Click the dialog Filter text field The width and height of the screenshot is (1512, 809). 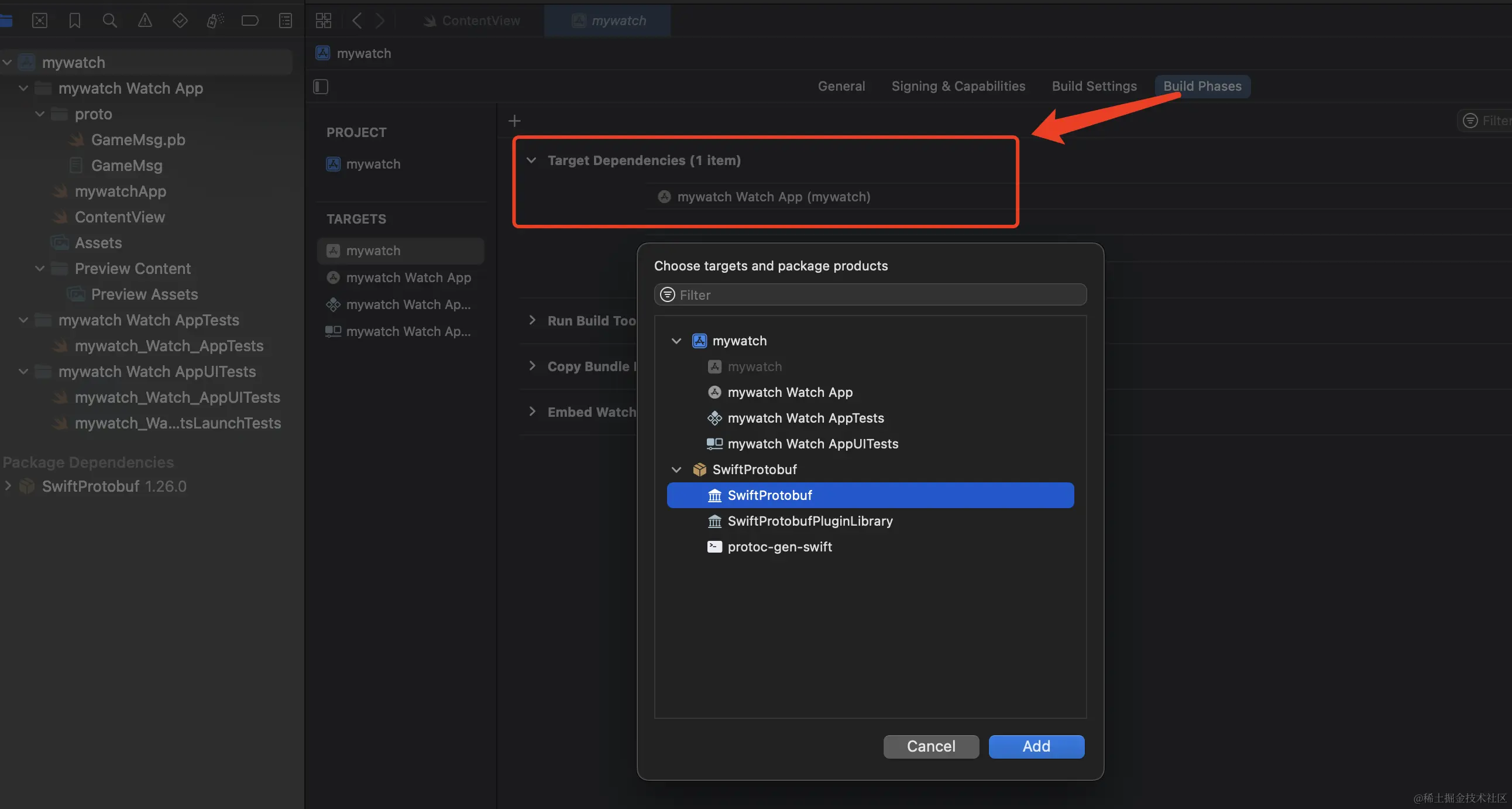click(870, 294)
